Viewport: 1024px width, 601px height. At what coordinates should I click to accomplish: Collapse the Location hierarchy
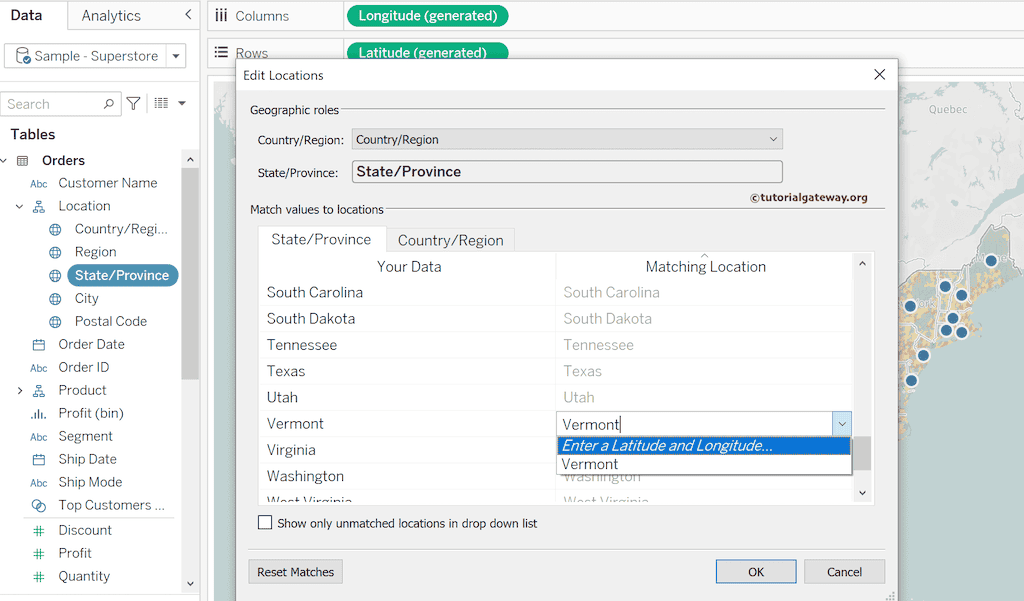(19, 206)
